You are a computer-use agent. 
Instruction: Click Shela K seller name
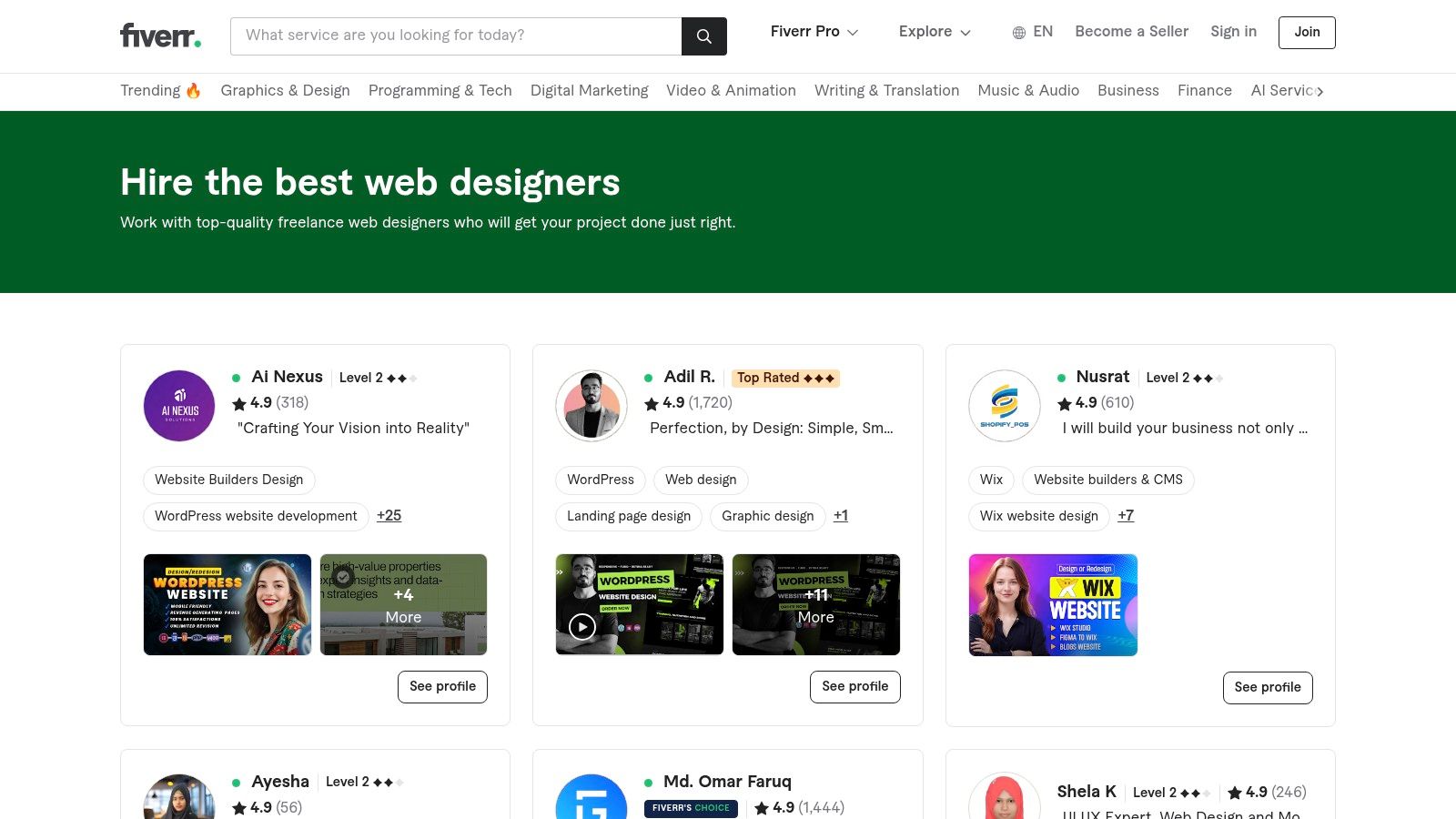tap(1087, 792)
